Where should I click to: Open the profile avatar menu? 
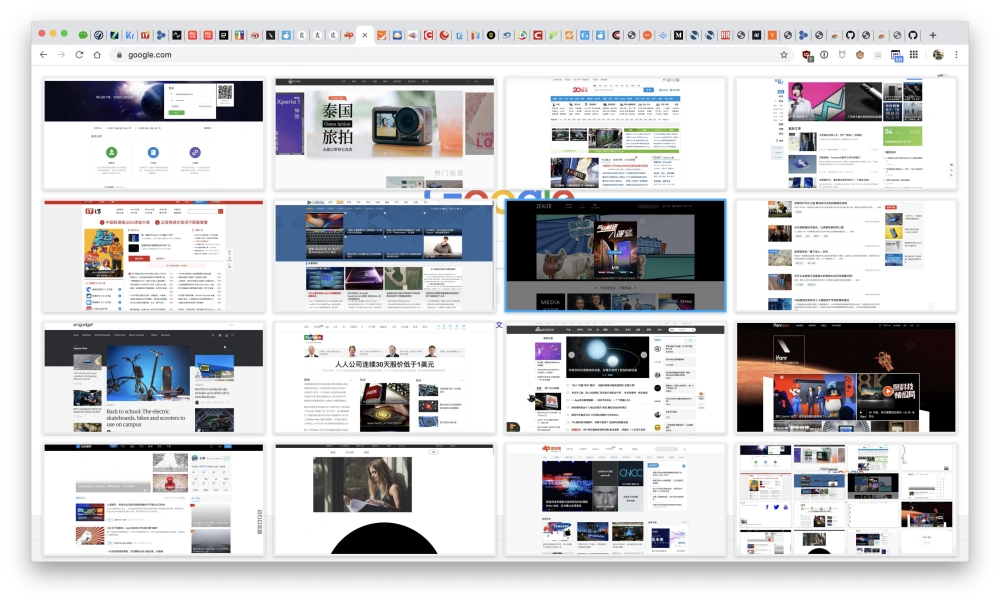pyautogui.click(x=938, y=55)
